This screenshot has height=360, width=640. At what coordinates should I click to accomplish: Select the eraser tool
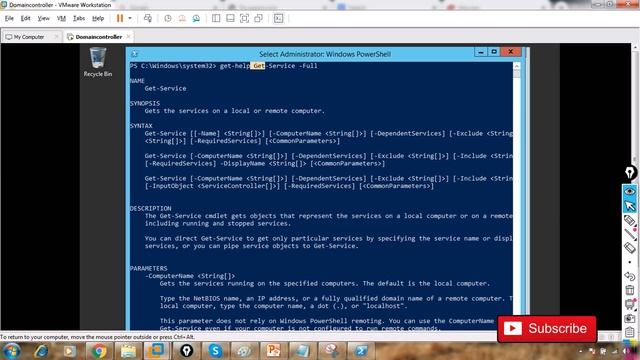click(x=629, y=248)
